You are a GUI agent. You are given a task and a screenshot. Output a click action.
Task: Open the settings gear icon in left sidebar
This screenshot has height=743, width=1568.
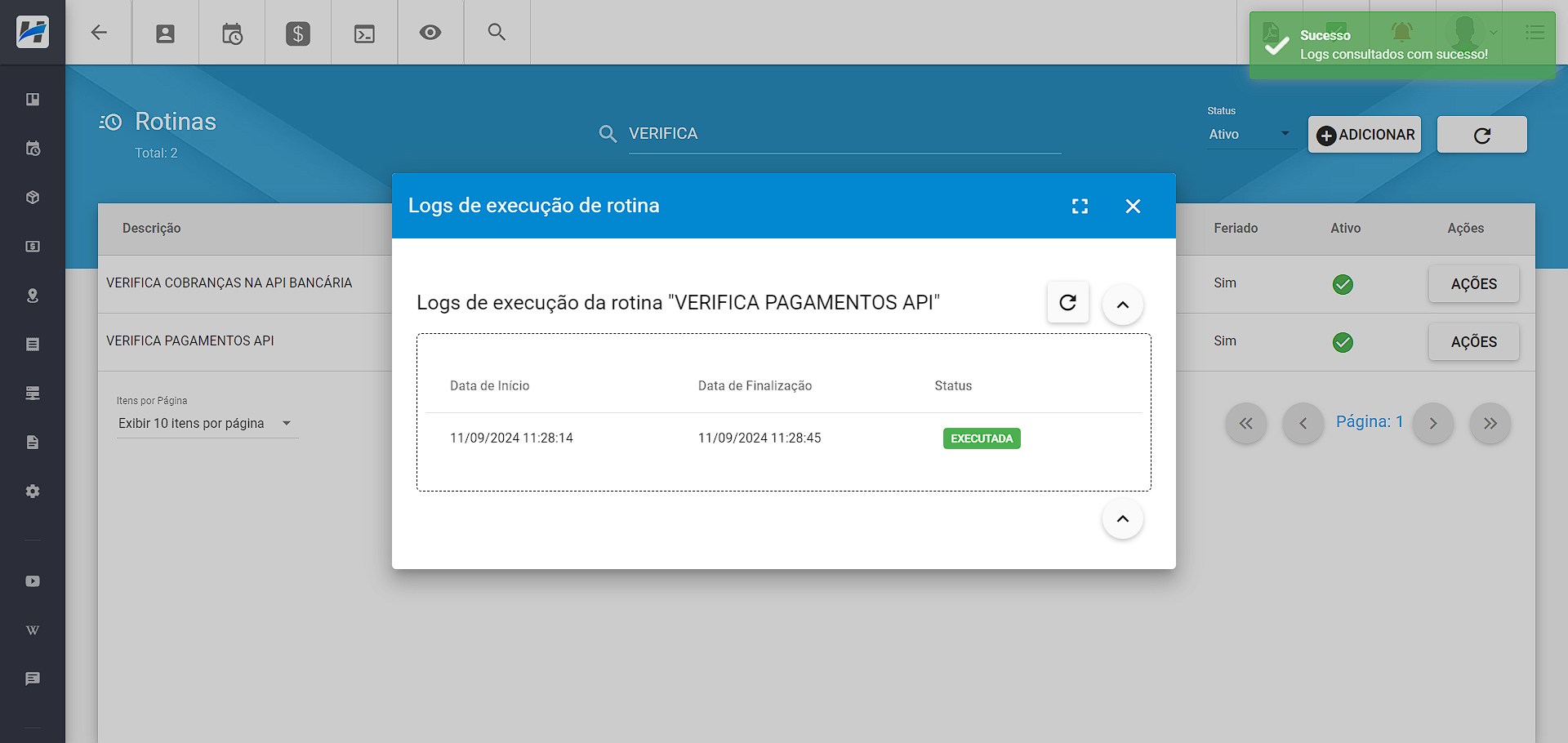pos(33,492)
